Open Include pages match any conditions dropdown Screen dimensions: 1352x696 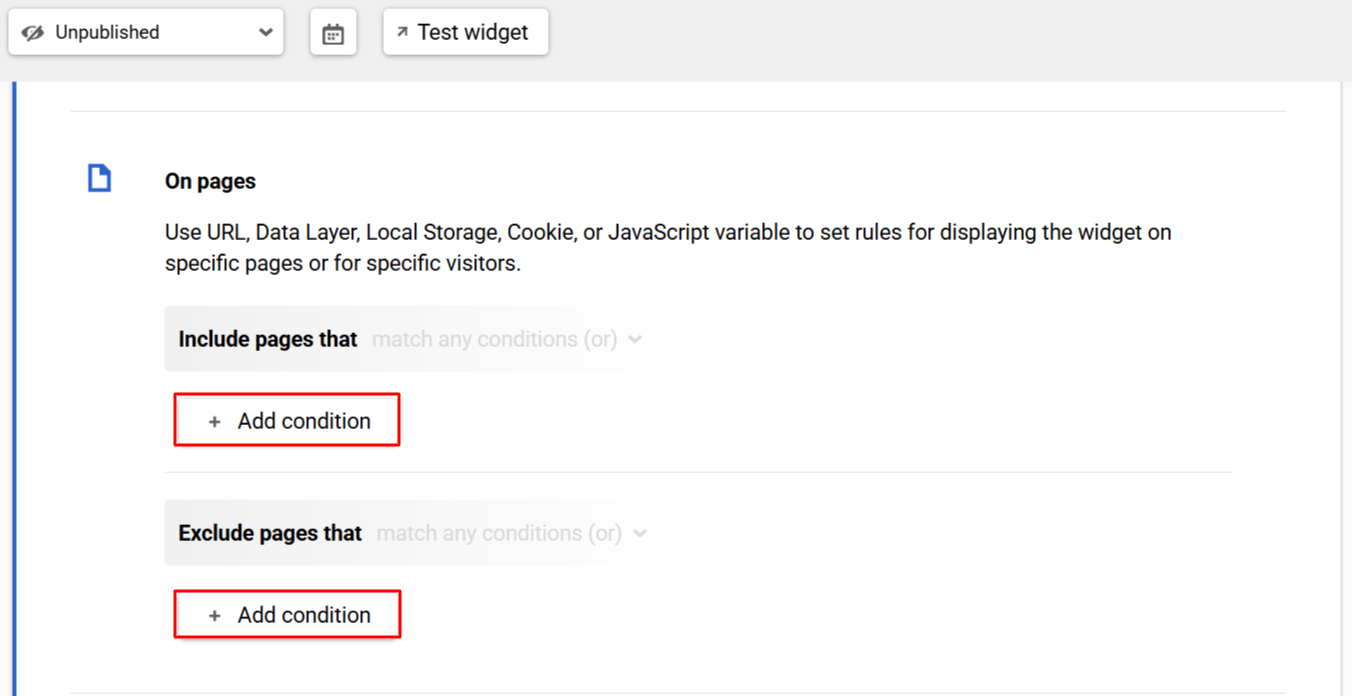pos(506,339)
